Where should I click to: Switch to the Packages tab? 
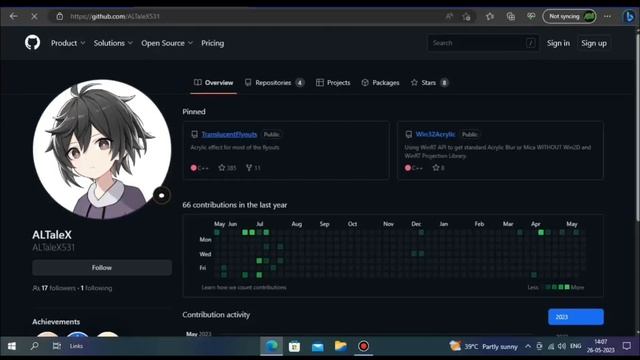tap(380, 82)
